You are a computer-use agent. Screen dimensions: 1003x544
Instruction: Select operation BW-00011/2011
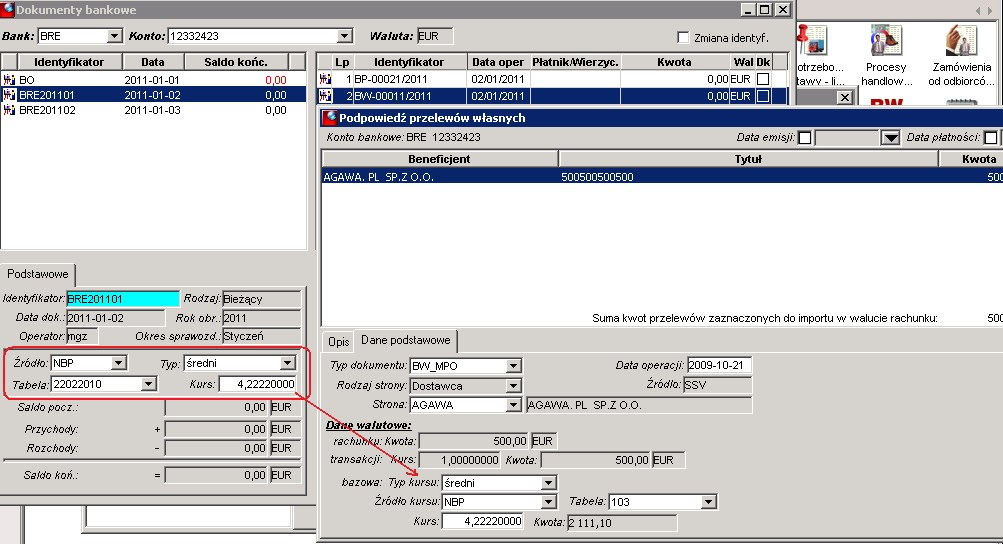pyautogui.click(x=553, y=96)
